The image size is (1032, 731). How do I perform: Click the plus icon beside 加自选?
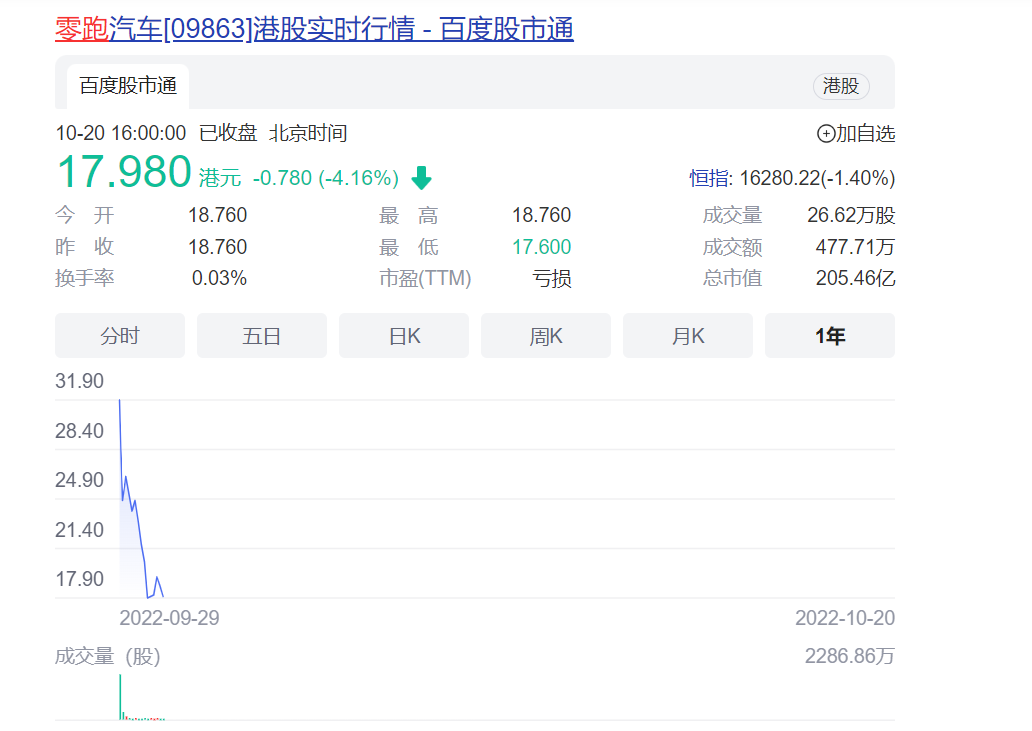pos(825,134)
